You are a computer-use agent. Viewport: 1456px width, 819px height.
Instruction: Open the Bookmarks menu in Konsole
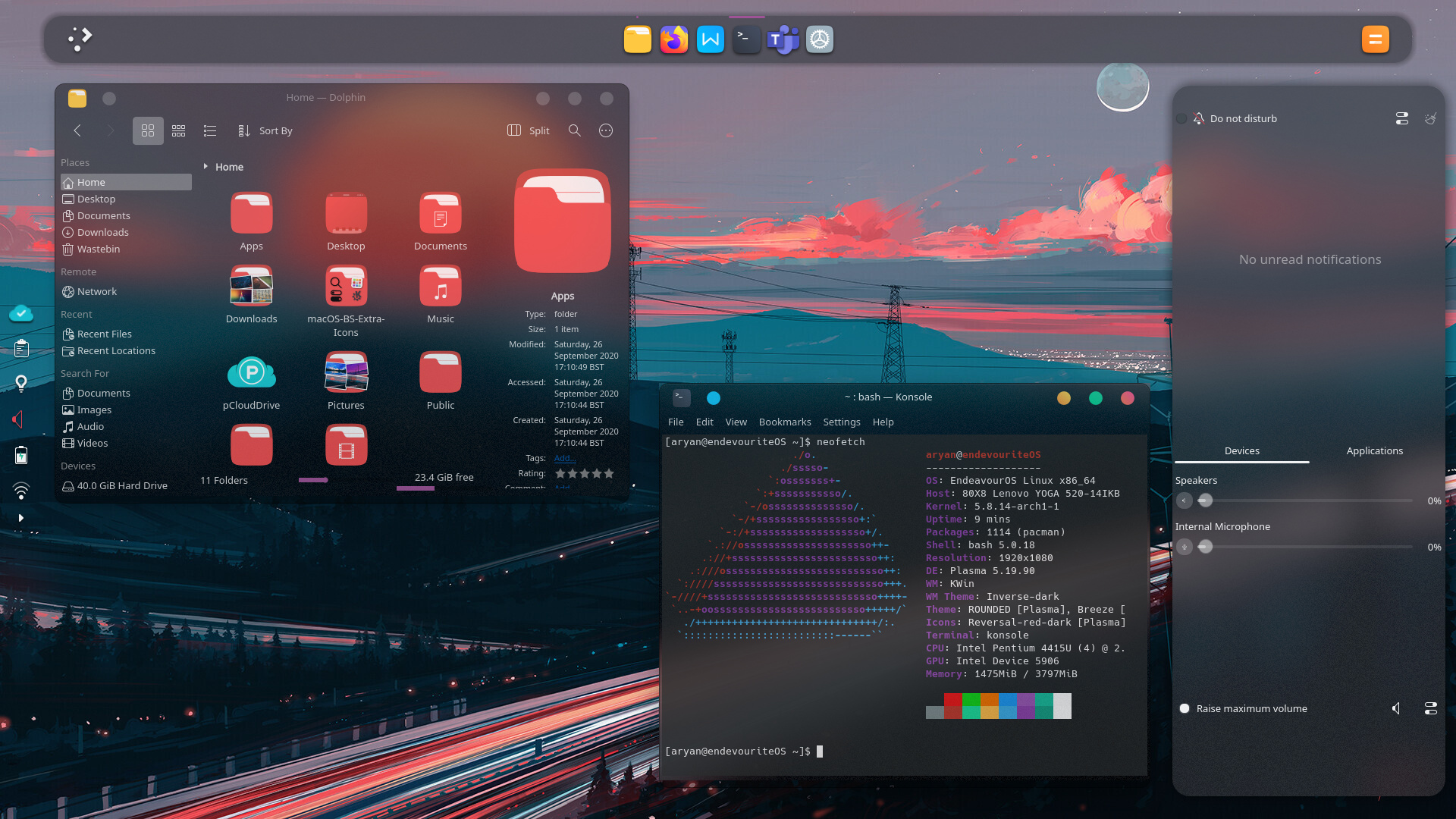(785, 422)
